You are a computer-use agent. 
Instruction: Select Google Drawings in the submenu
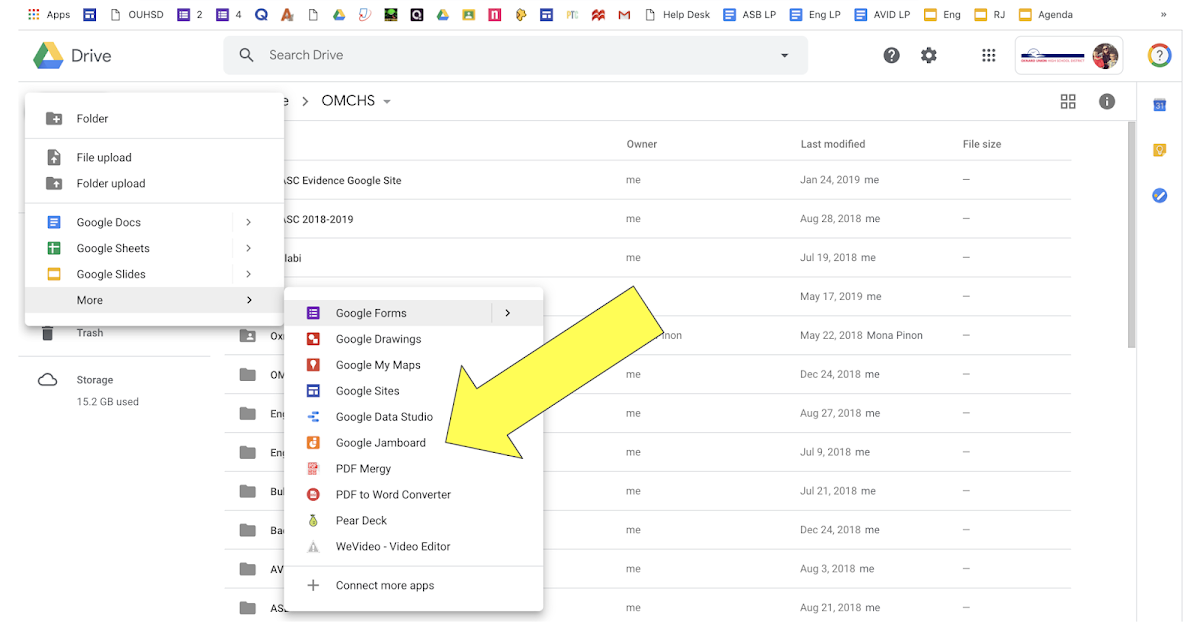(414, 339)
